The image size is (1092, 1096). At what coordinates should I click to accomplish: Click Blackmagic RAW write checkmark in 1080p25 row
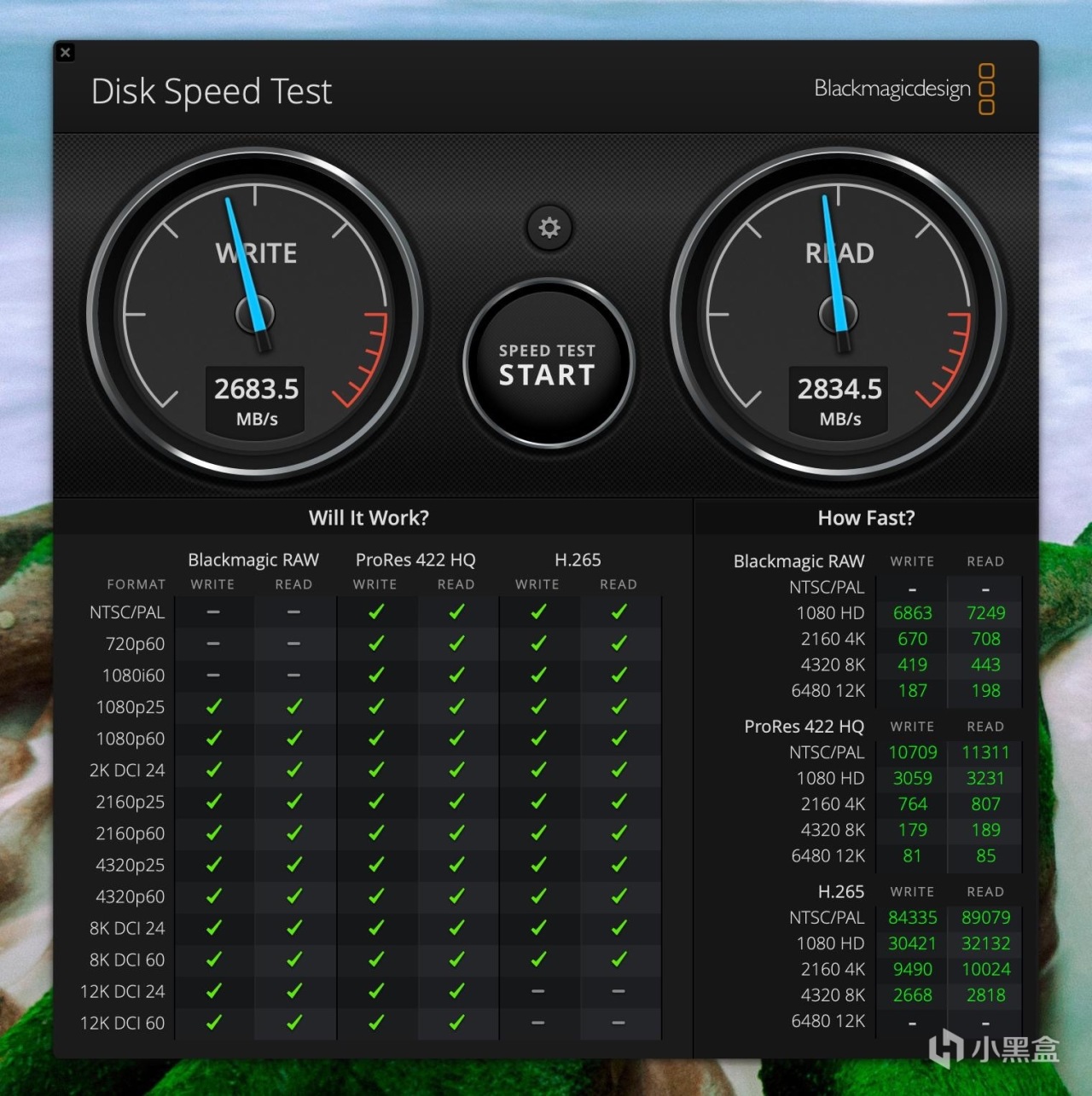point(213,706)
